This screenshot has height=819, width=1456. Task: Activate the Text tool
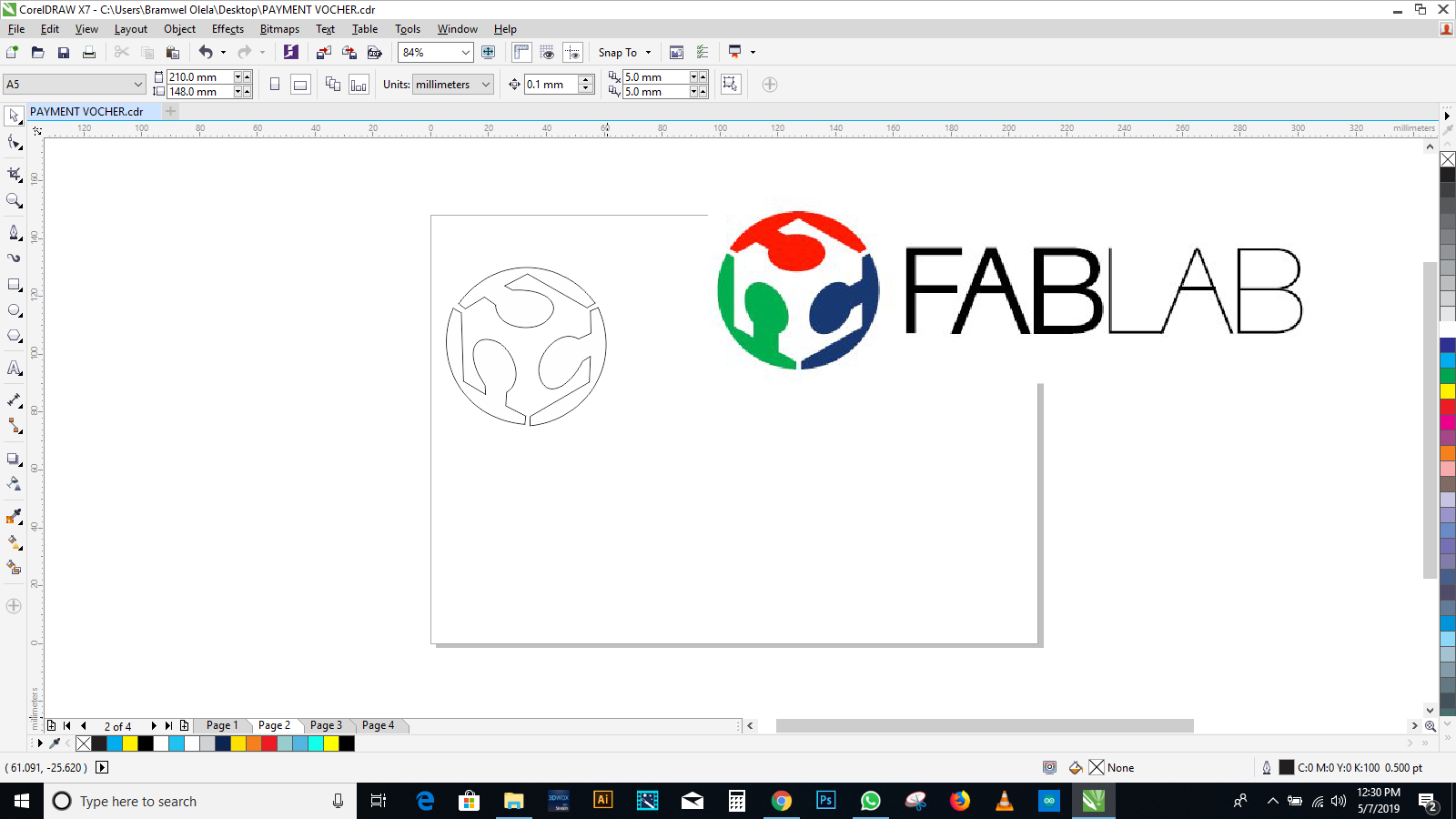tap(14, 369)
